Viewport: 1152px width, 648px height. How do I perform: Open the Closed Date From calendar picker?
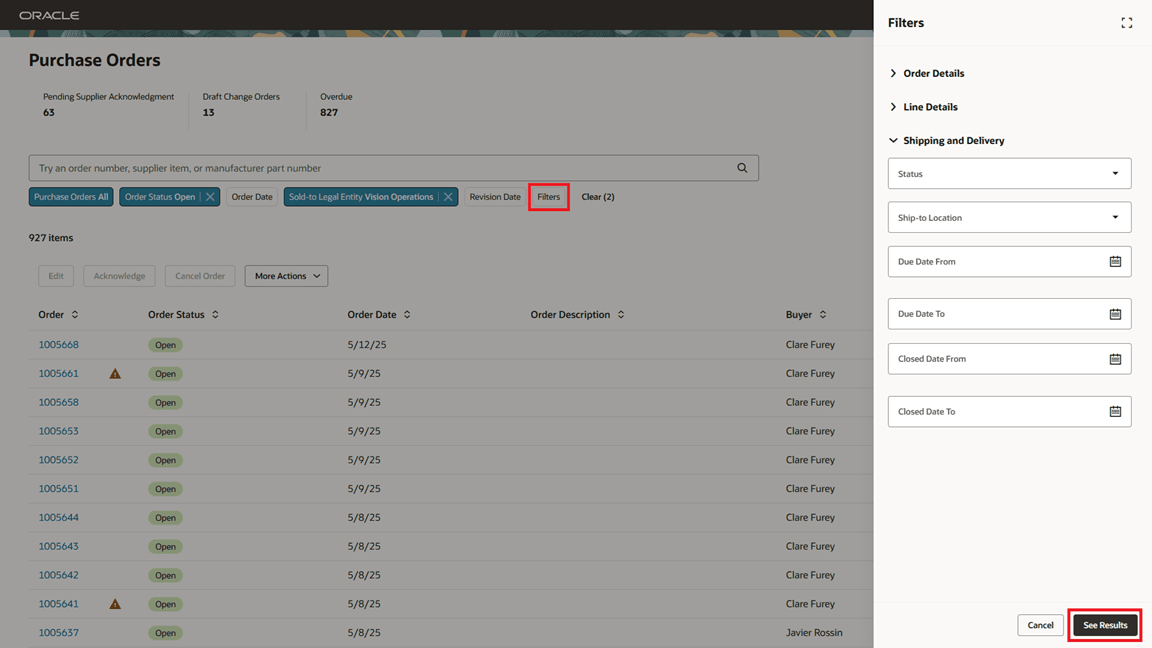click(1117, 358)
